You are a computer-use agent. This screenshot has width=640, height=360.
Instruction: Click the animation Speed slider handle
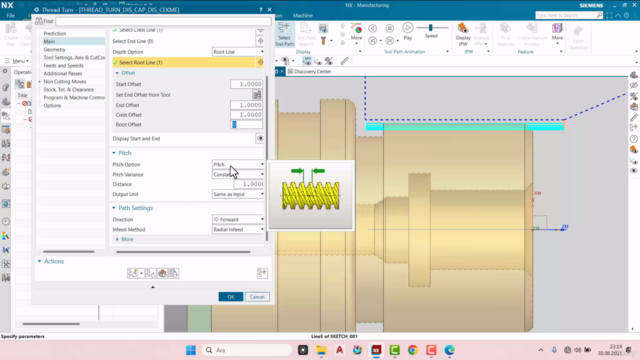click(x=430, y=28)
